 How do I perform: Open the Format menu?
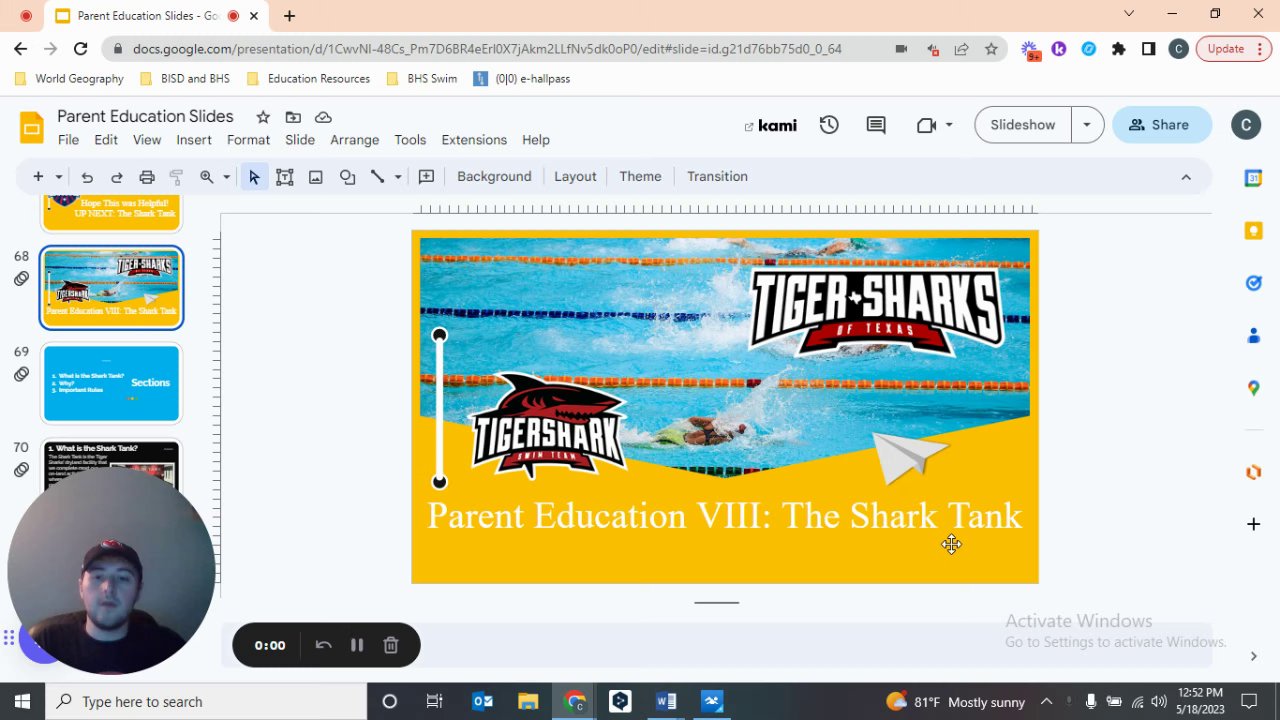(x=248, y=140)
